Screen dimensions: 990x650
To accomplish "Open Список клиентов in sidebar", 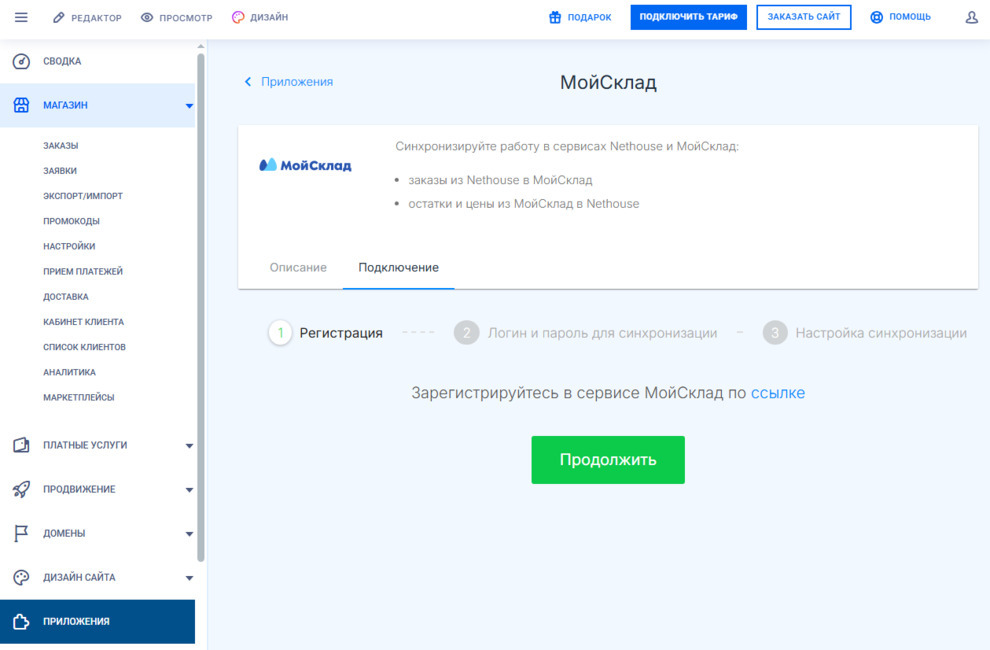I will (x=85, y=347).
